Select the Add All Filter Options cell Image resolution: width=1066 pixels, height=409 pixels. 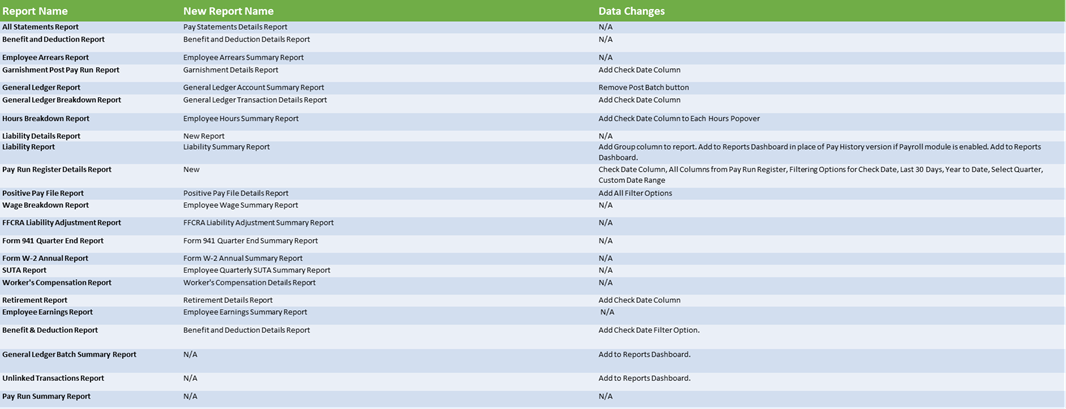point(635,193)
